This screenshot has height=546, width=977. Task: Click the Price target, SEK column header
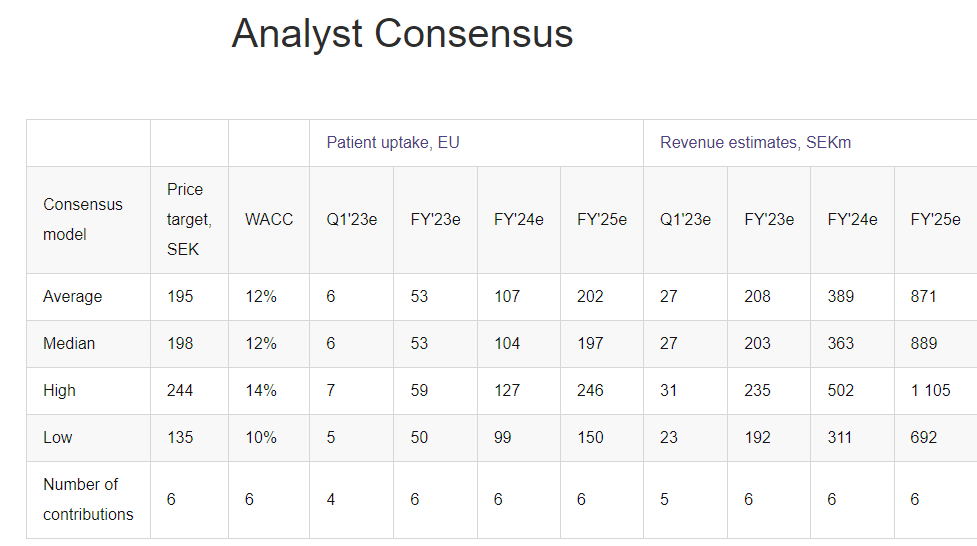185,219
